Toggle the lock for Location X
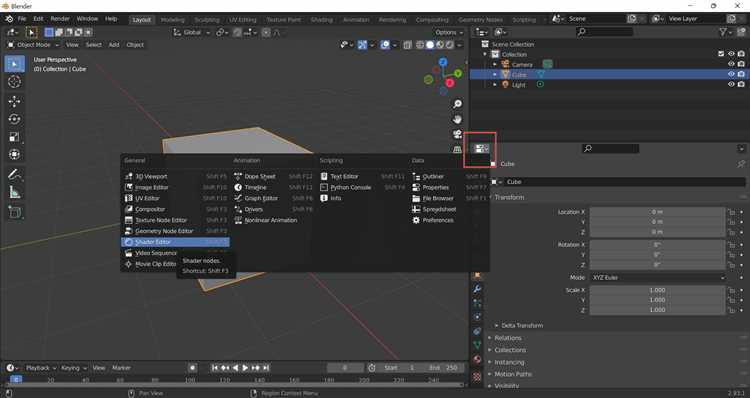Viewport: 750px width, 398px height. (x=731, y=212)
